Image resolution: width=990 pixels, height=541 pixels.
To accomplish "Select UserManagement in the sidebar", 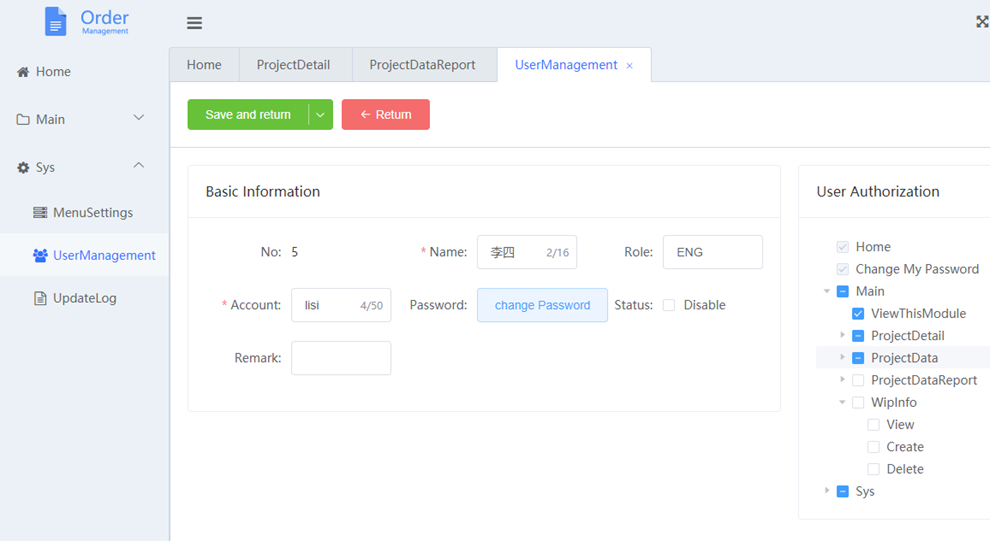I will (x=84, y=255).
